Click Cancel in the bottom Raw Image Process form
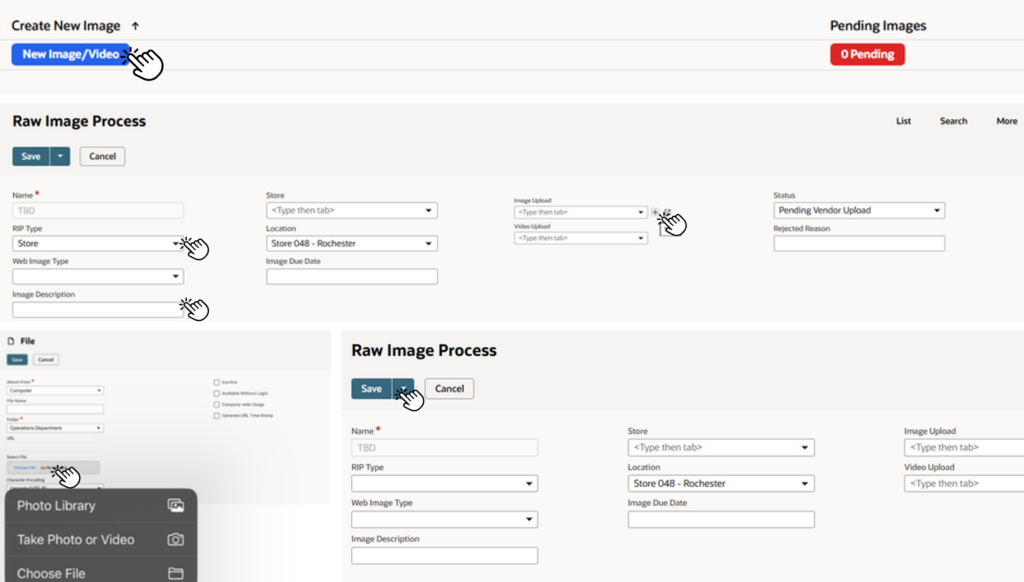The image size is (1024, 582). click(449, 389)
